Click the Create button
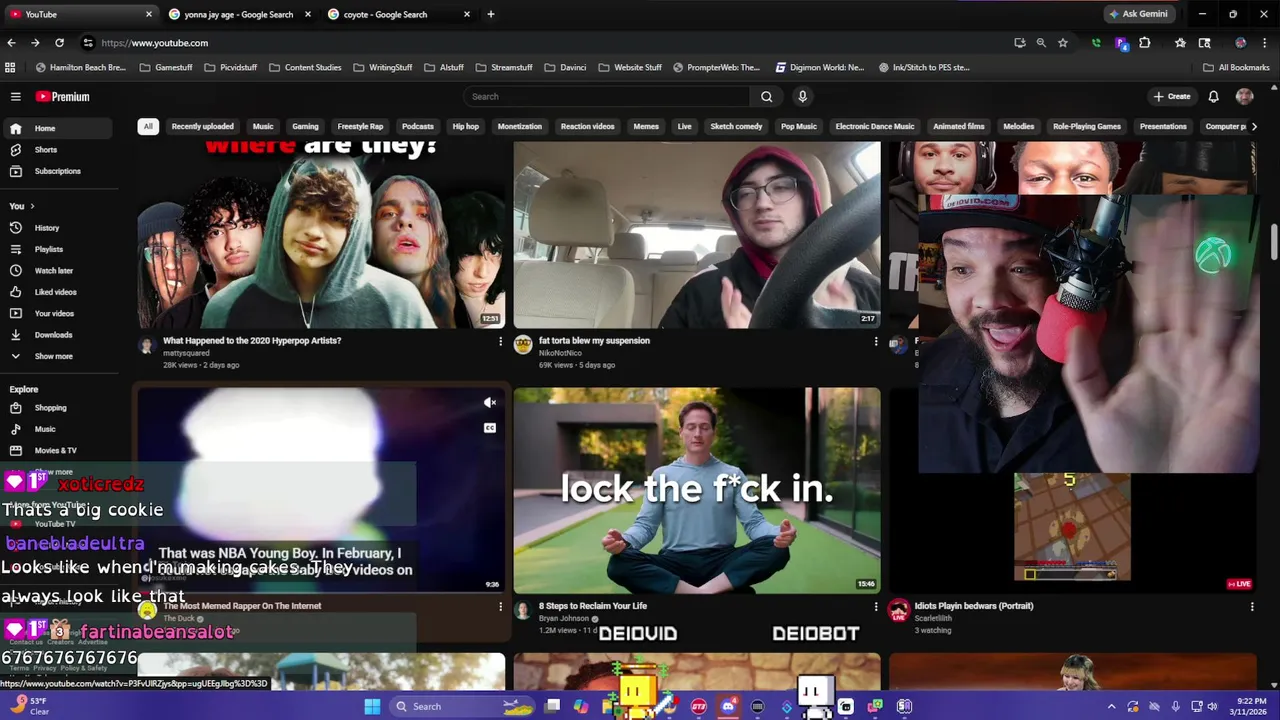 [1172, 97]
